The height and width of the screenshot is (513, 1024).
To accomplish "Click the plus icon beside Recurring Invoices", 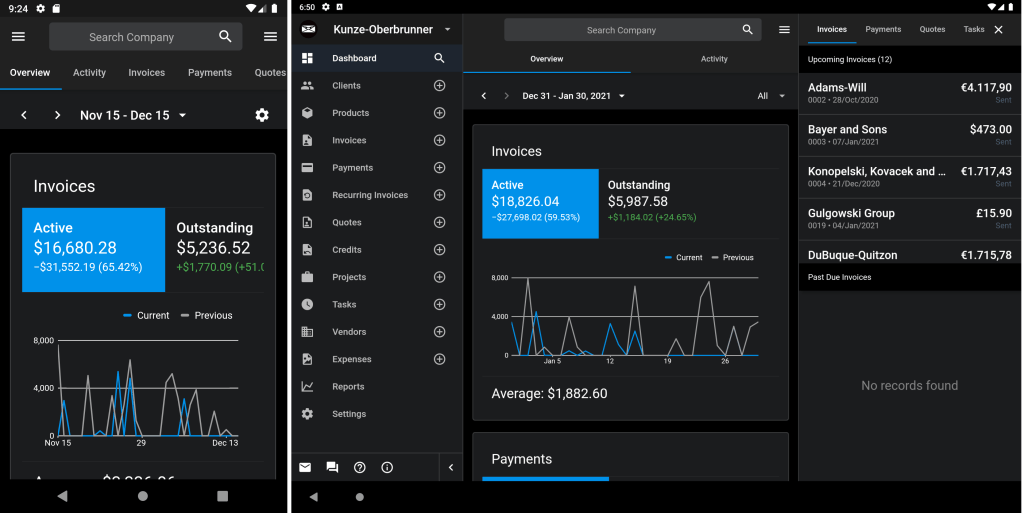I will [439, 195].
